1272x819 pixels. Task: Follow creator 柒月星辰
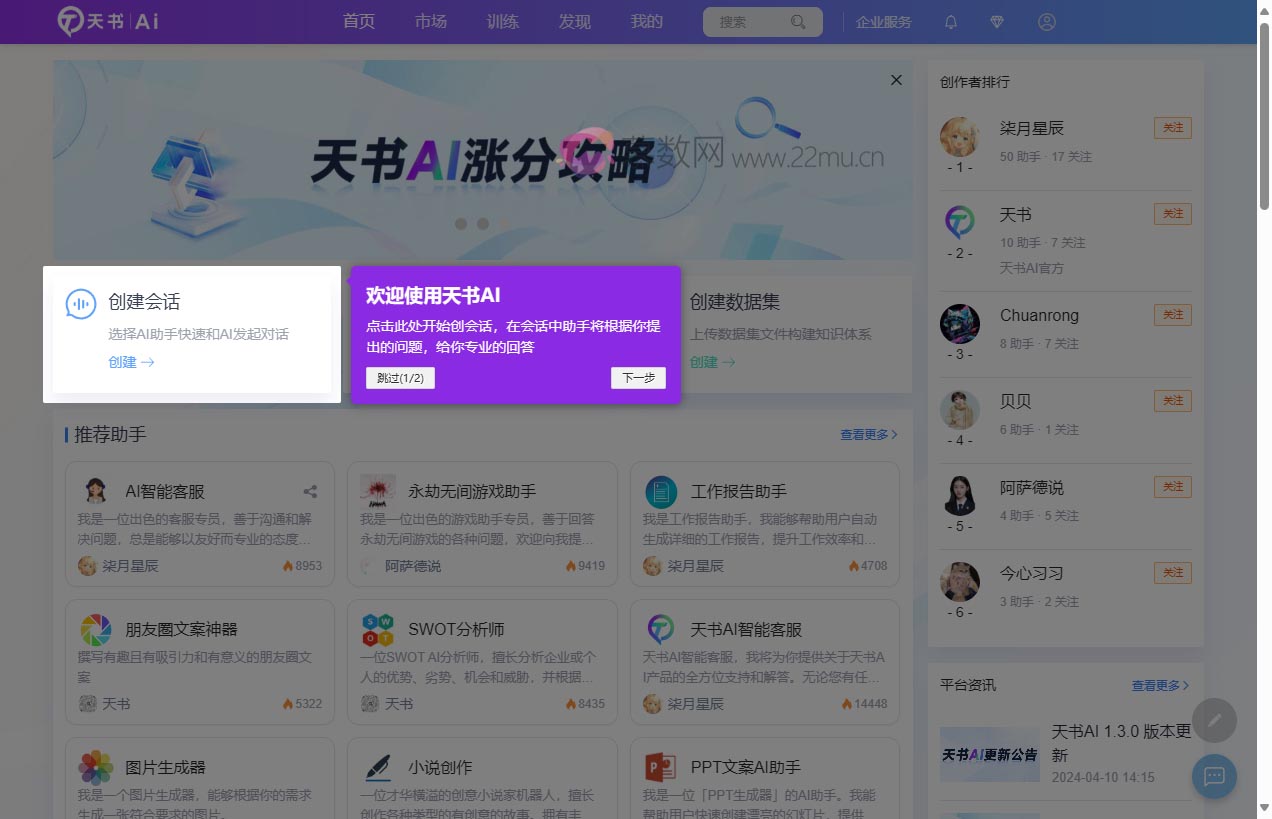click(1171, 128)
